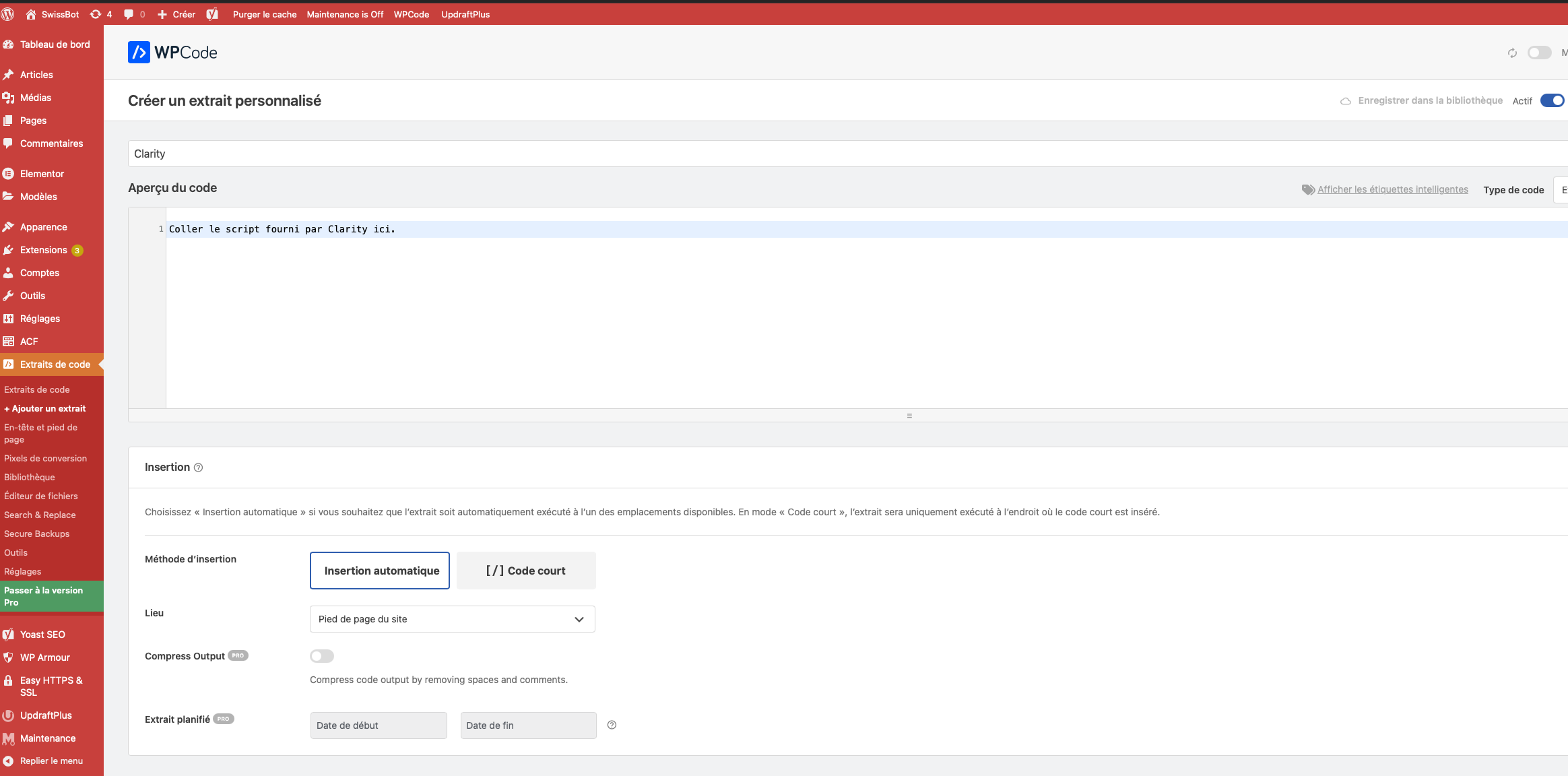
Task: Select the Elementor sidebar icon
Action: pos(9,173)
